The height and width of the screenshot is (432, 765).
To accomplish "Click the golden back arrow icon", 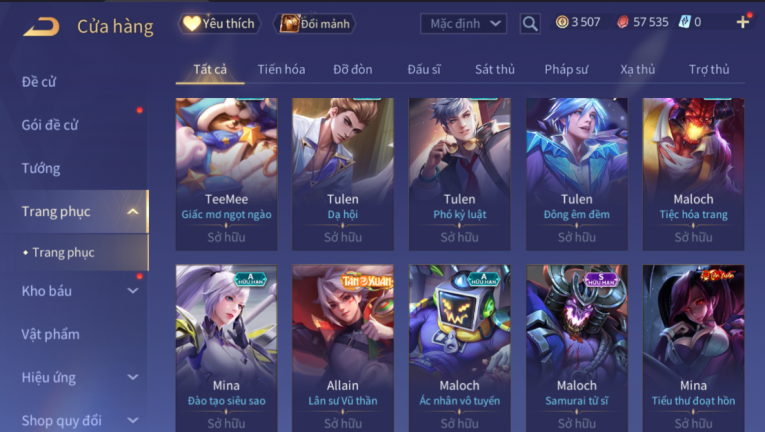I will [41, 26].
